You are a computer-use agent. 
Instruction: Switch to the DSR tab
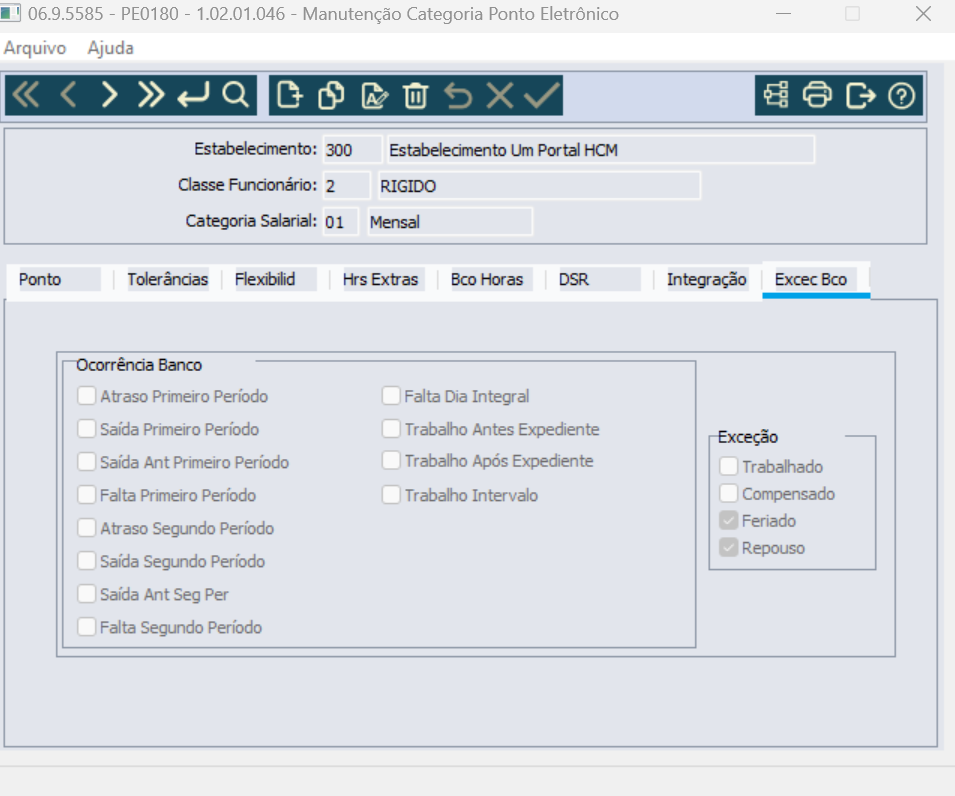pyautogui.click(x=599, y=280)
